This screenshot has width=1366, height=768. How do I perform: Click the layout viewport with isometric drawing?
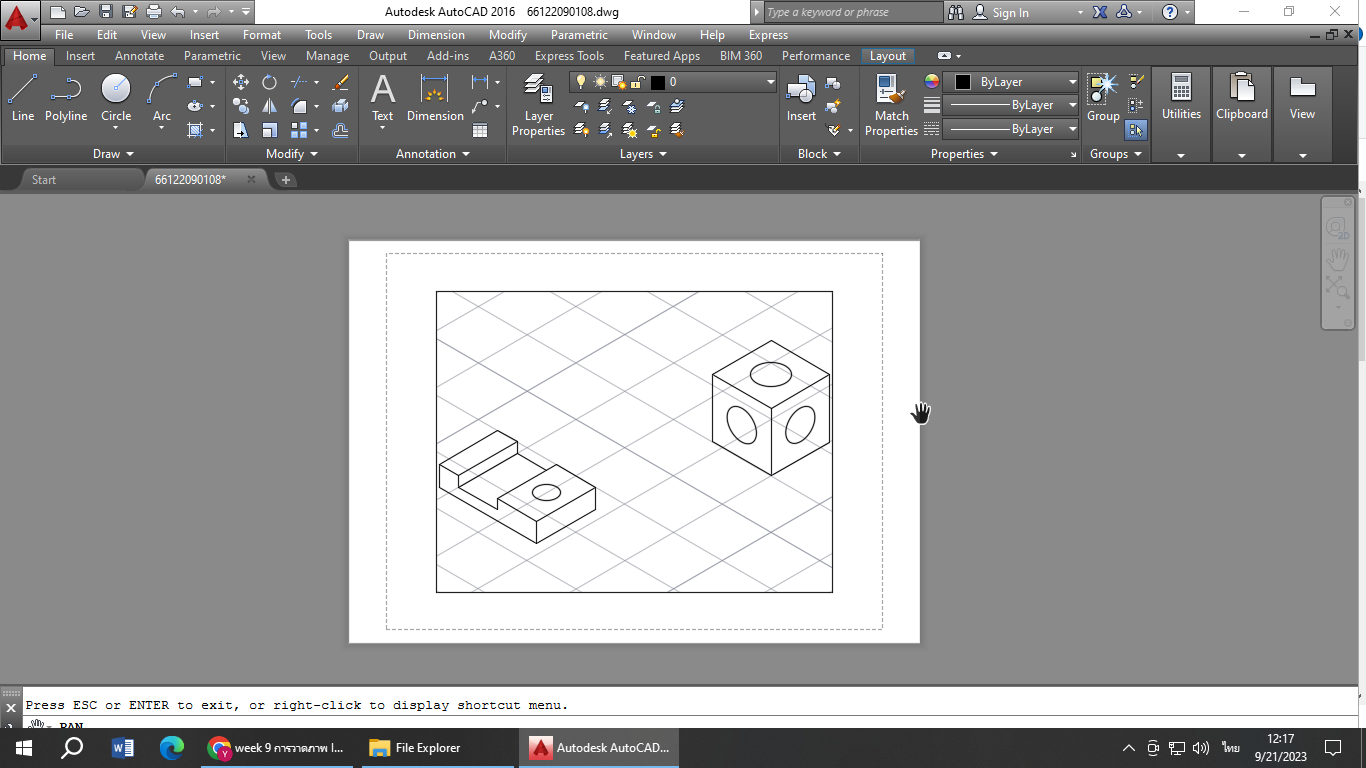click(x=634, y=442)
